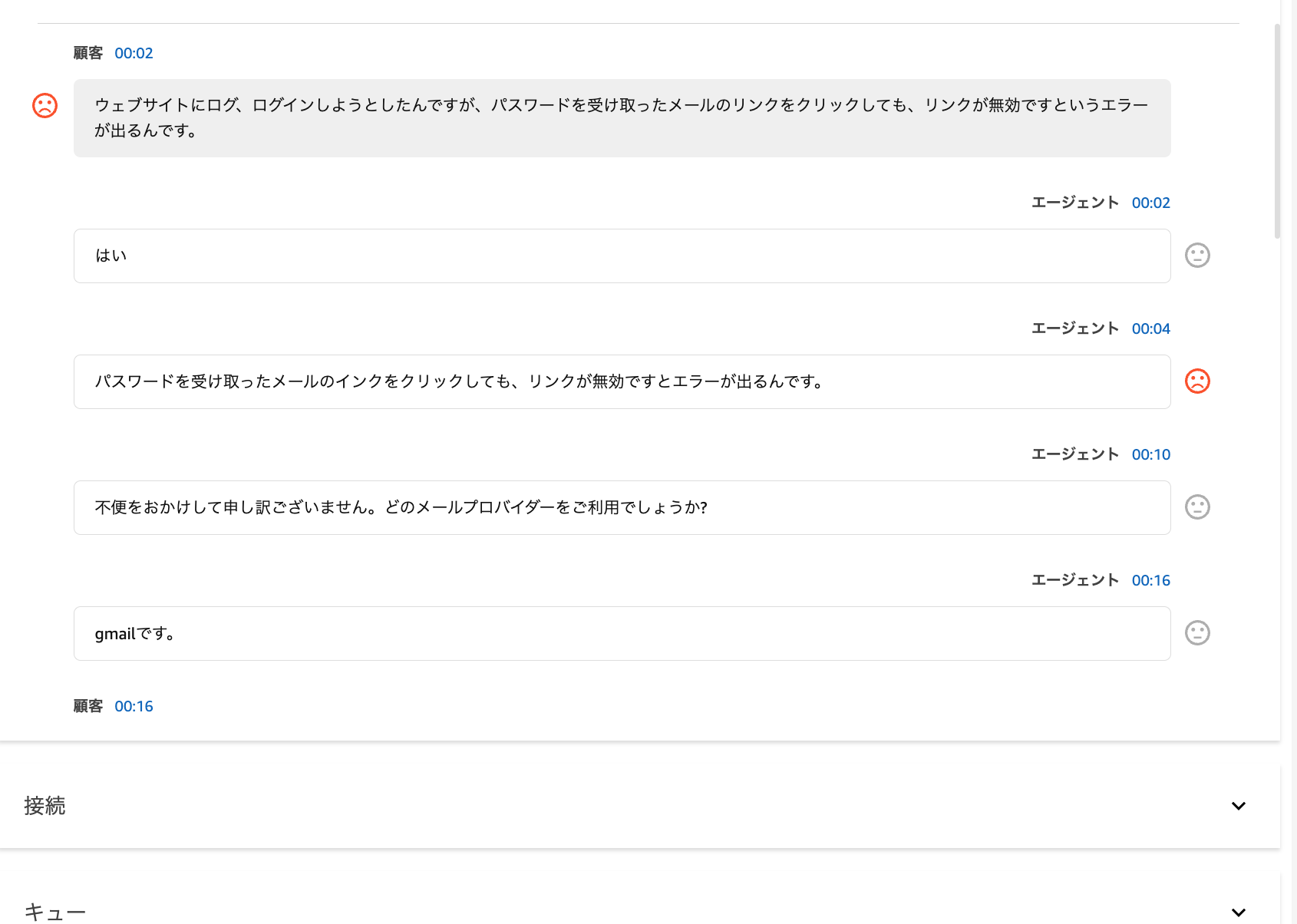
Task: Click the neutral sentiment icon beside the mail provider question
Action: [1197, 507]
